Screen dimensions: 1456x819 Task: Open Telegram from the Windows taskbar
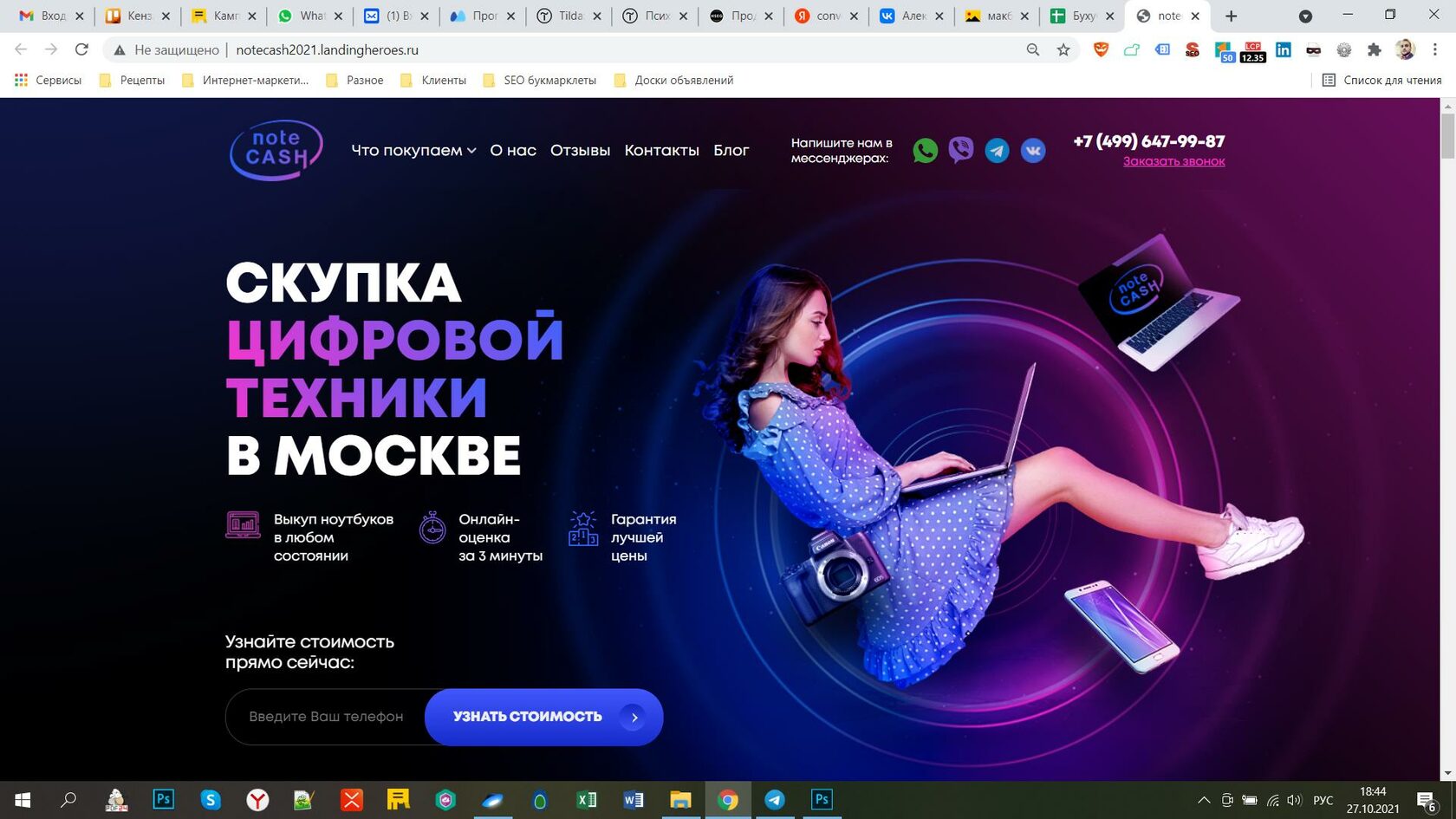(775, 800)
